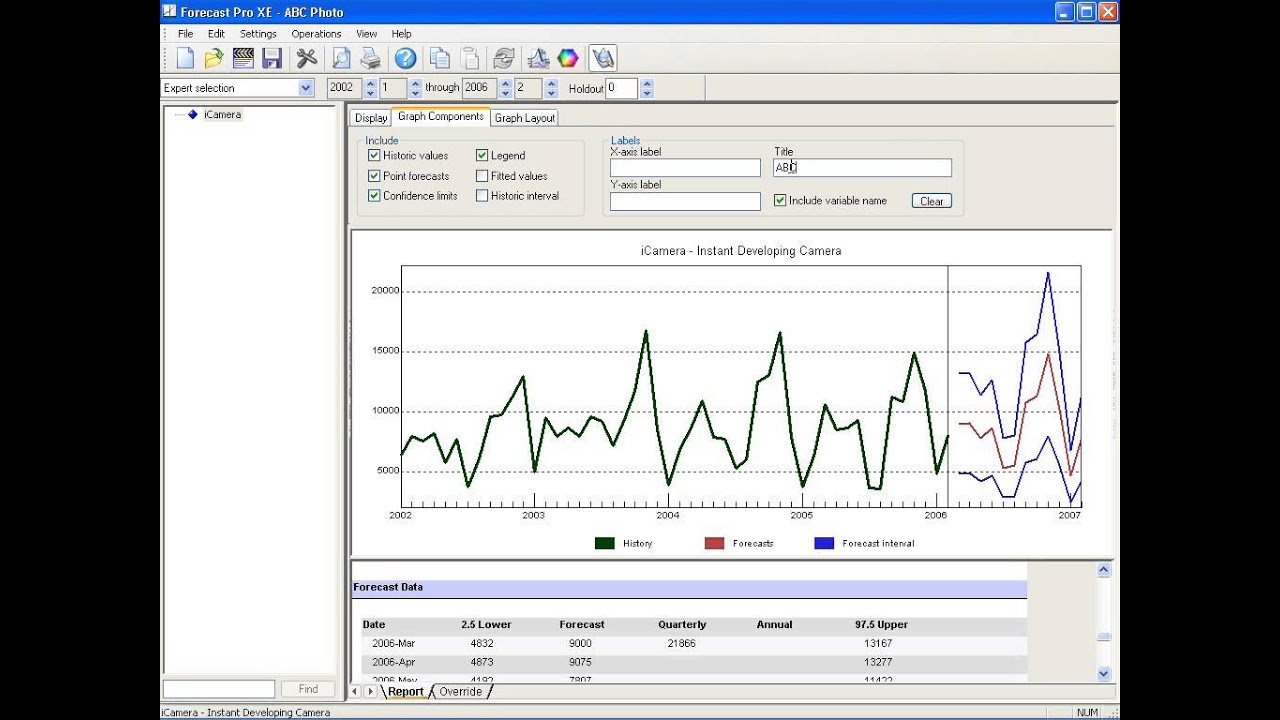
Task: Uncheck Point forecasts checkbox
Action: pos(374,176)
